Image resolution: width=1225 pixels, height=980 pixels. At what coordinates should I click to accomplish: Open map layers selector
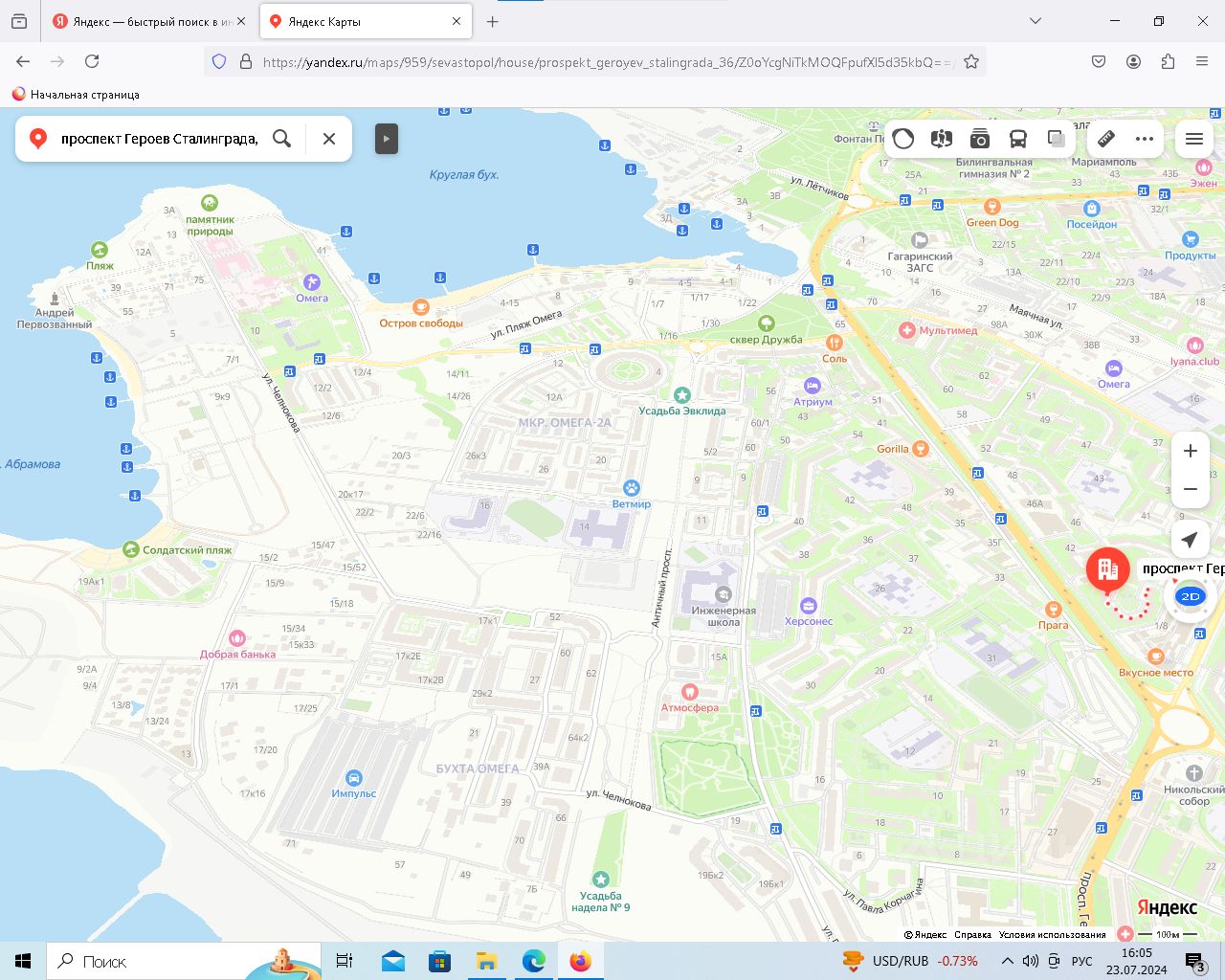(1056, 139)
